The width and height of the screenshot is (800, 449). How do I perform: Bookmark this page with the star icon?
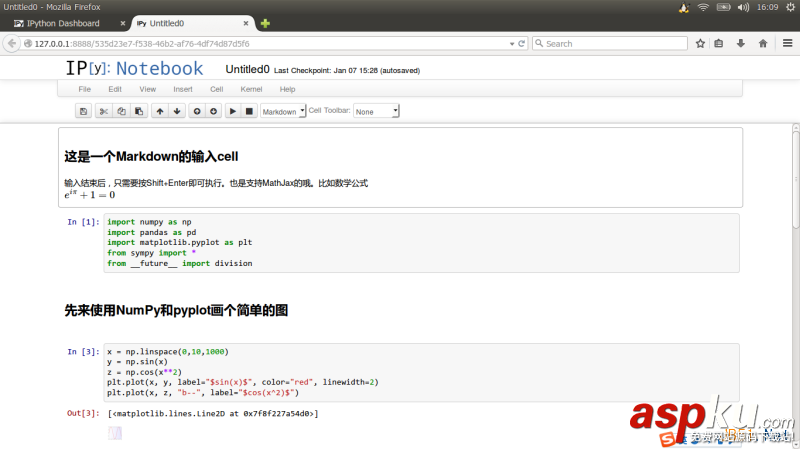click(x=700, y=43)
